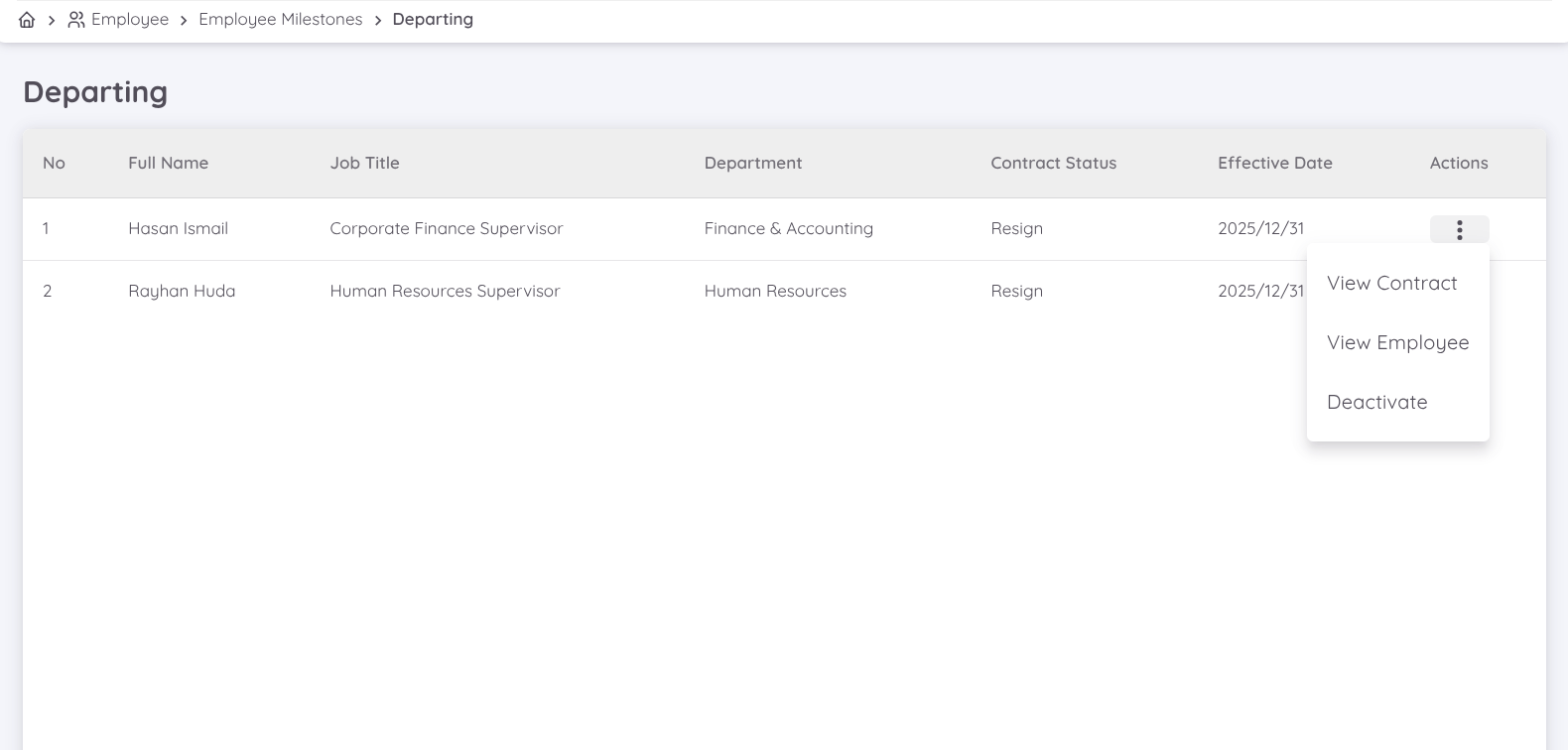
Task: Close the three-dot actions menu for Hasan Ismail
Action: pyautogui.click(x=1459, y=229)
